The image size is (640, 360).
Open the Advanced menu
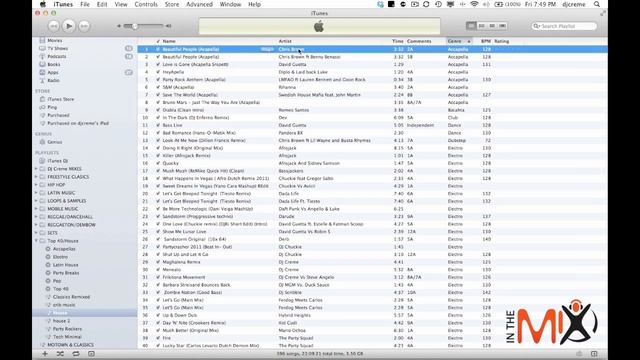pos(199,4)
